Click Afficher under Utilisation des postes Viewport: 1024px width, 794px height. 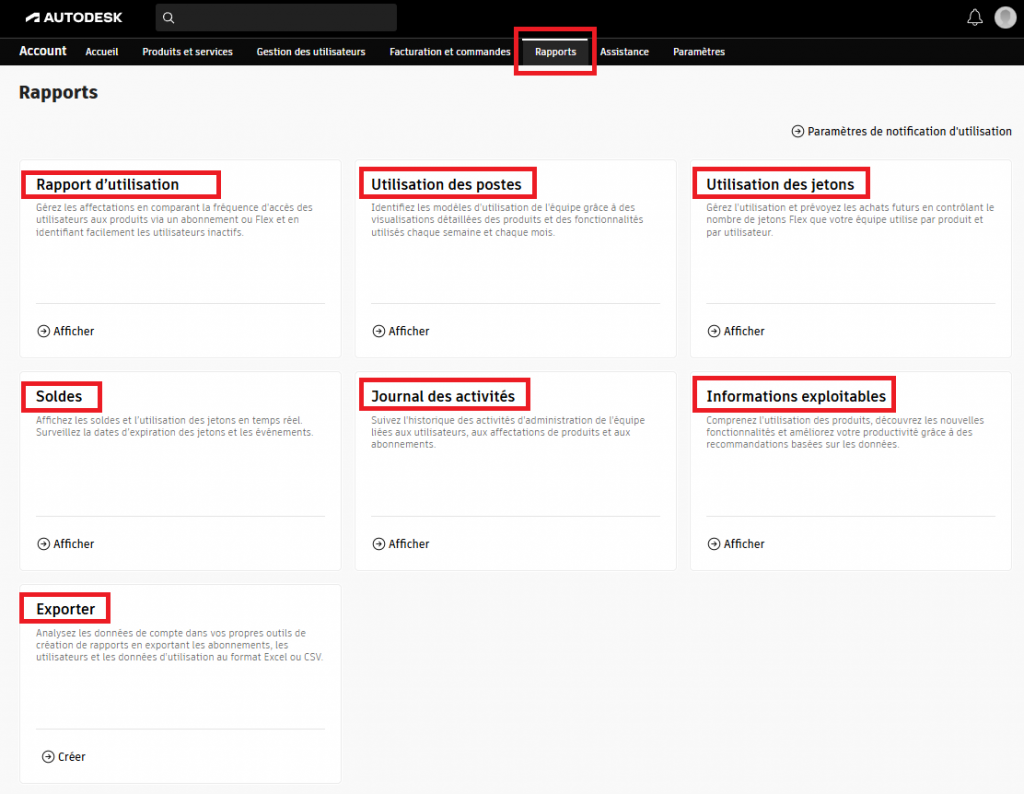(x=408, y=331)
